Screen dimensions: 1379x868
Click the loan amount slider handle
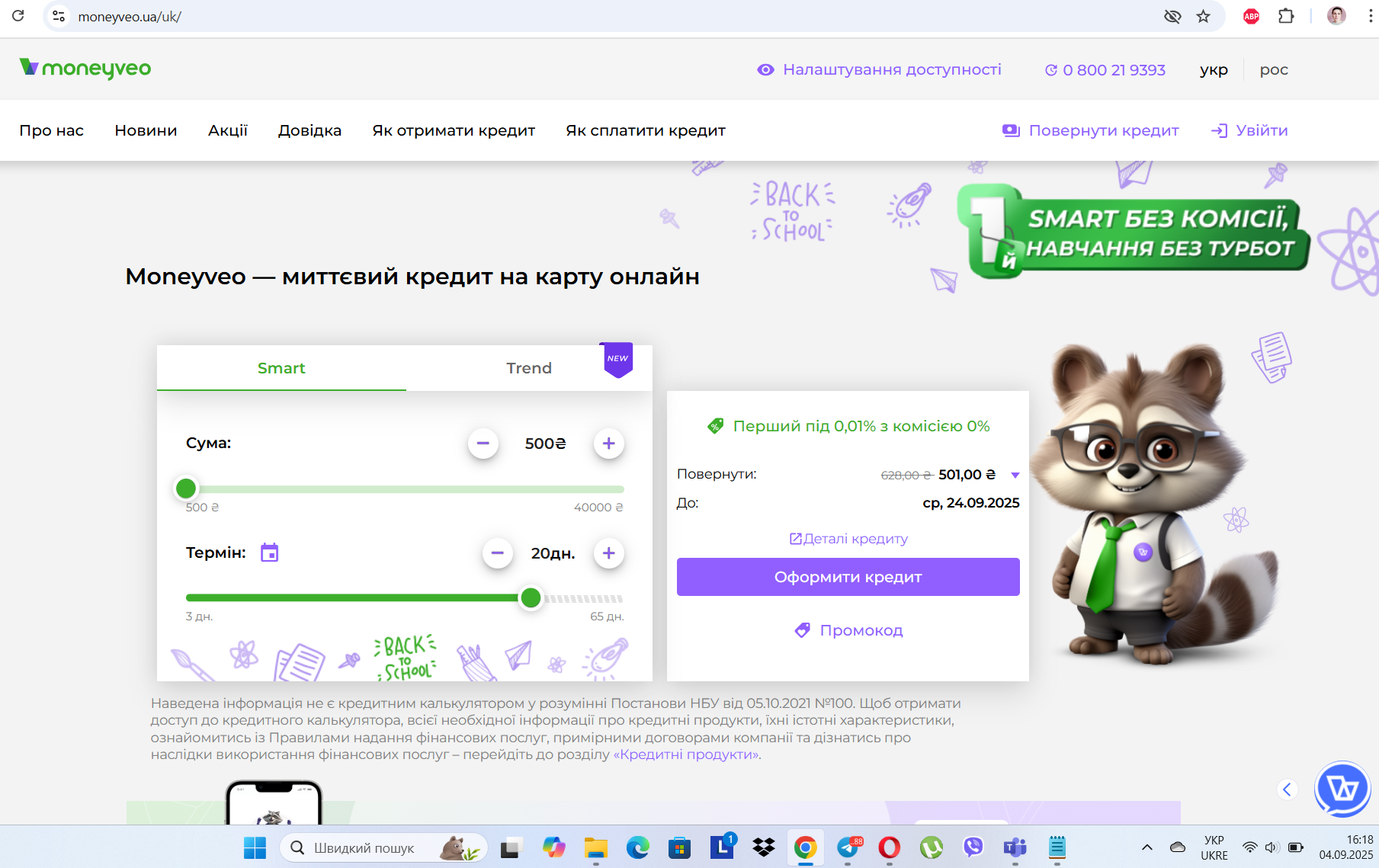tap(186, 488)
